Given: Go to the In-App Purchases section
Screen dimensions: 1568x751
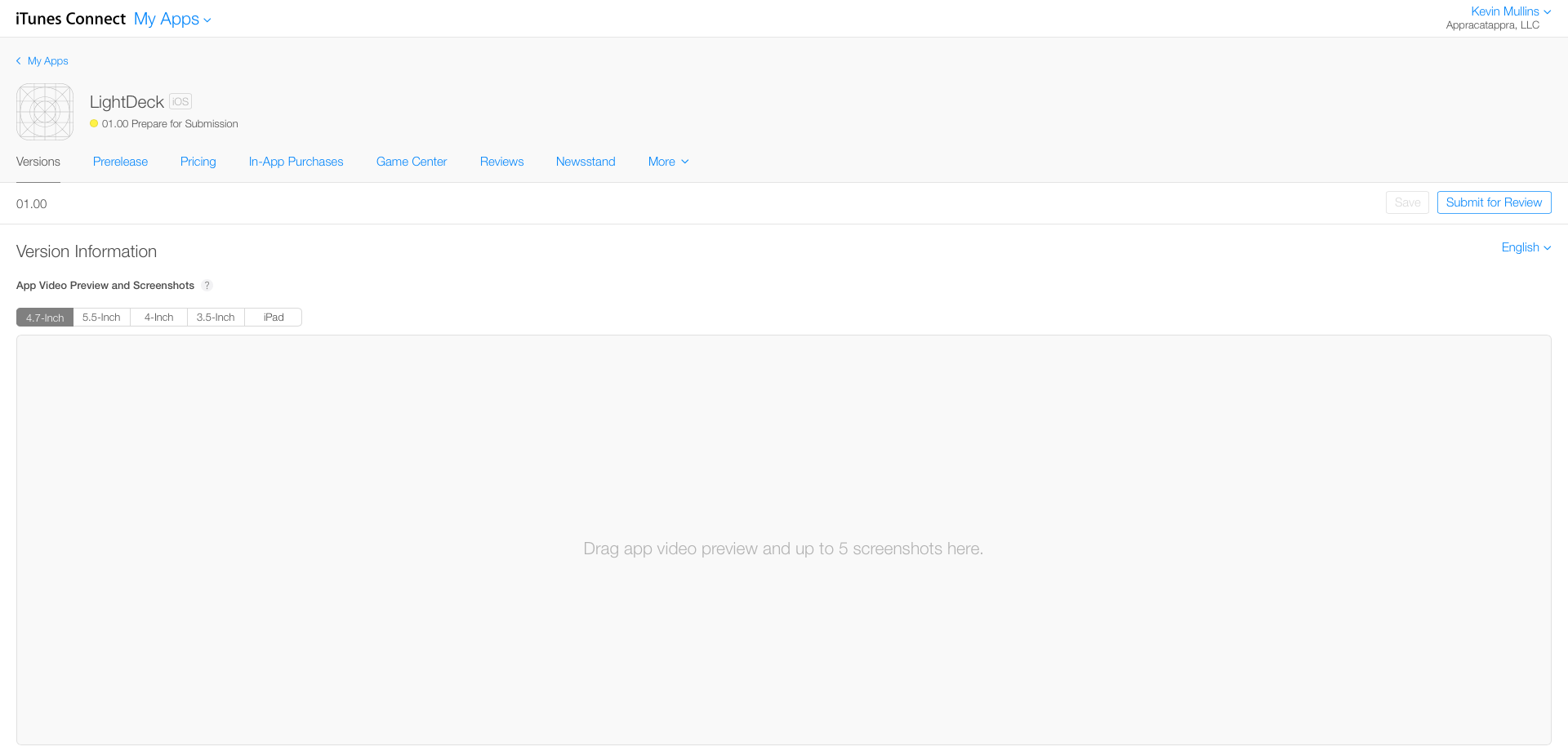Looking at the screenshot, I should tap(296, 161).
